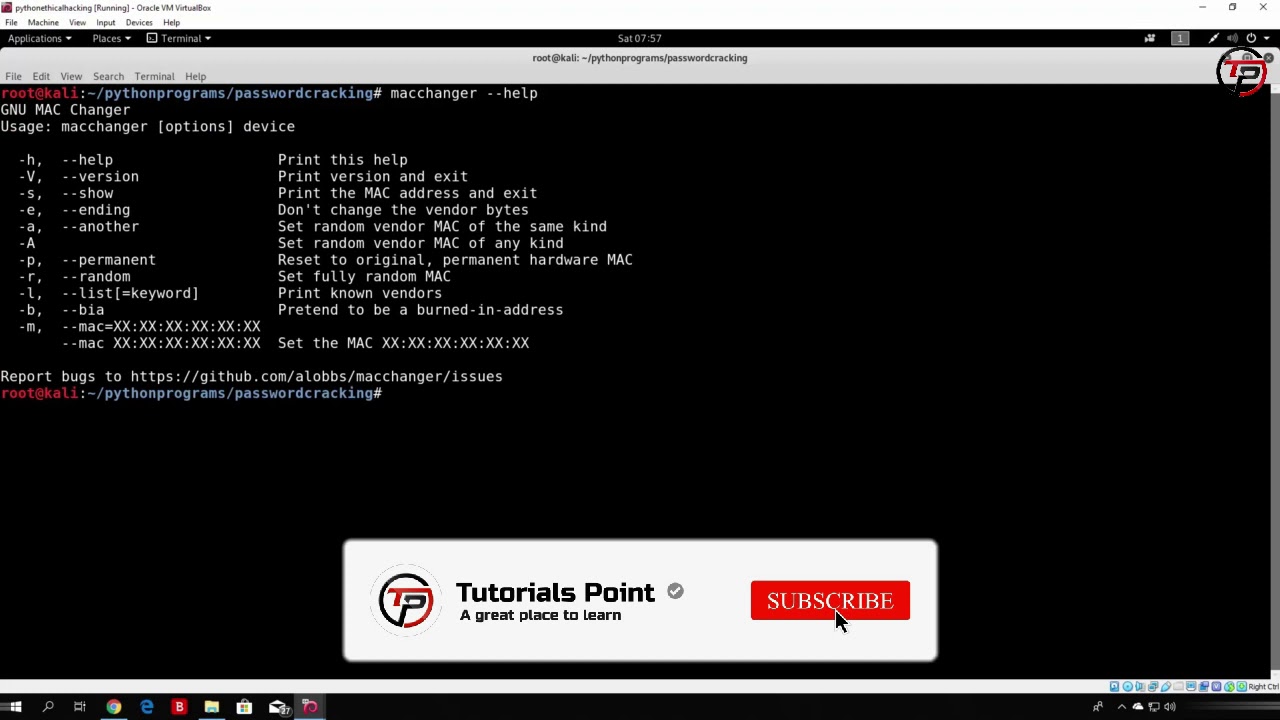
Task: Click the github macchanger issues URL
Action: 316,376
